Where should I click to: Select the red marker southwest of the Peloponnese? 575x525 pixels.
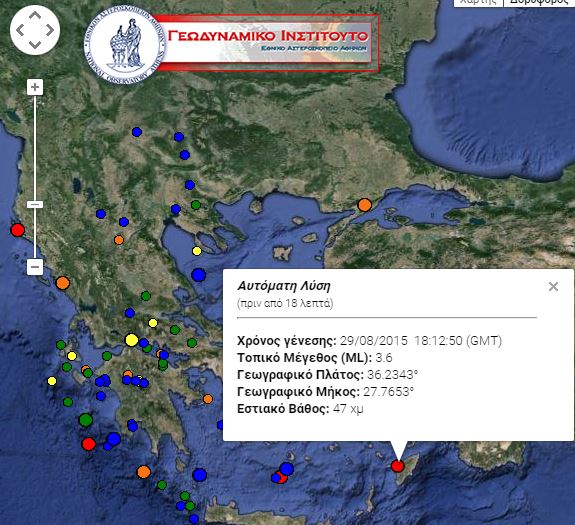tap(88, 444)
